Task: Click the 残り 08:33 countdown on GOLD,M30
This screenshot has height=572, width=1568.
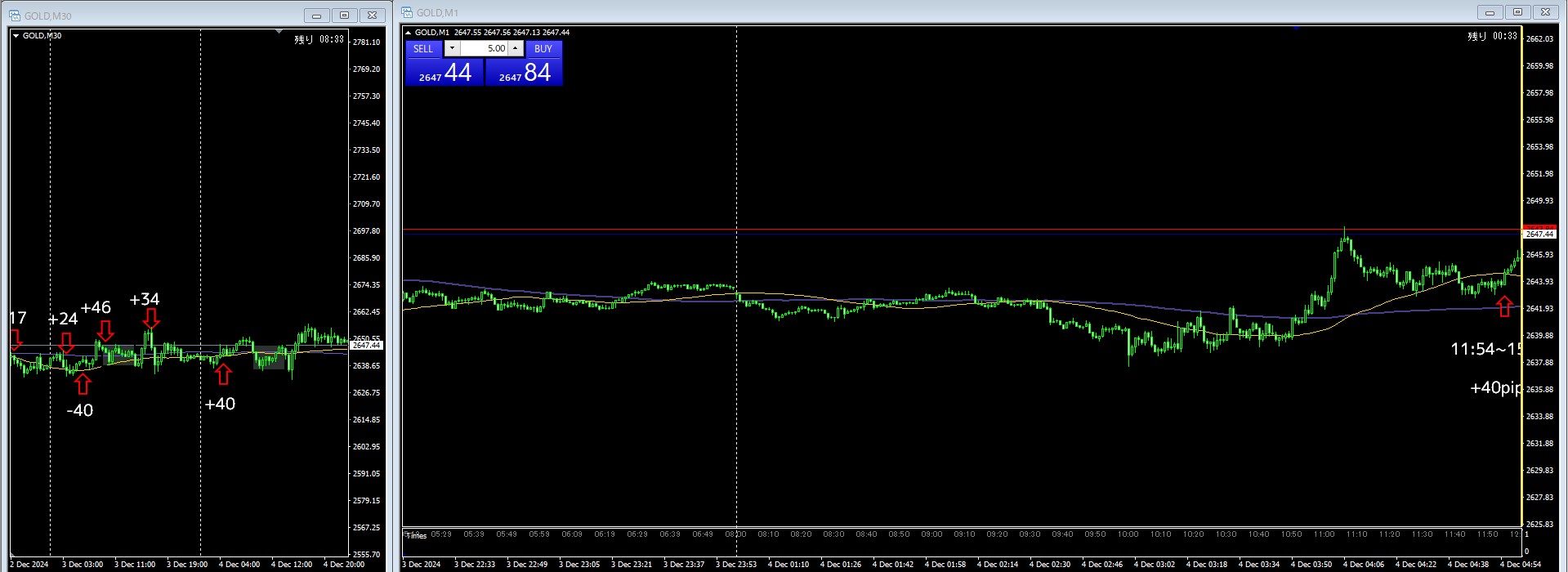Action: point(319,39)
